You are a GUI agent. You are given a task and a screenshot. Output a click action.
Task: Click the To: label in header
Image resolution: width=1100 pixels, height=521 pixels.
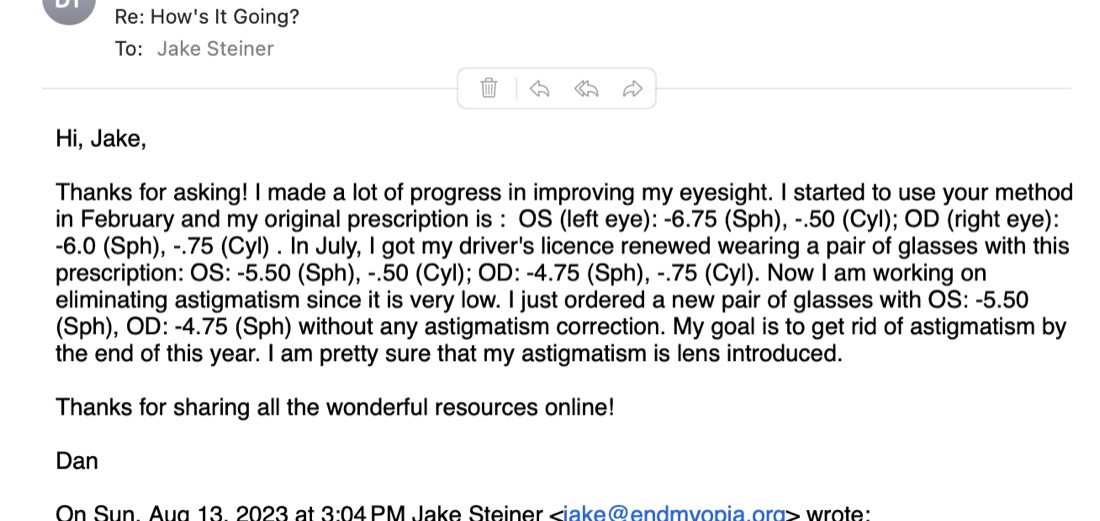pos(129,48)
